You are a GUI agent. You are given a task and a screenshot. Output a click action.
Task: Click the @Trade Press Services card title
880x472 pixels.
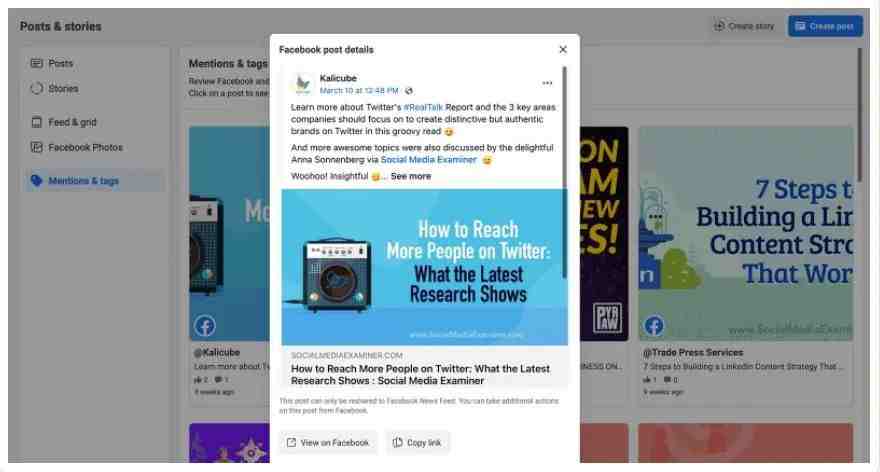coord(693,352)
